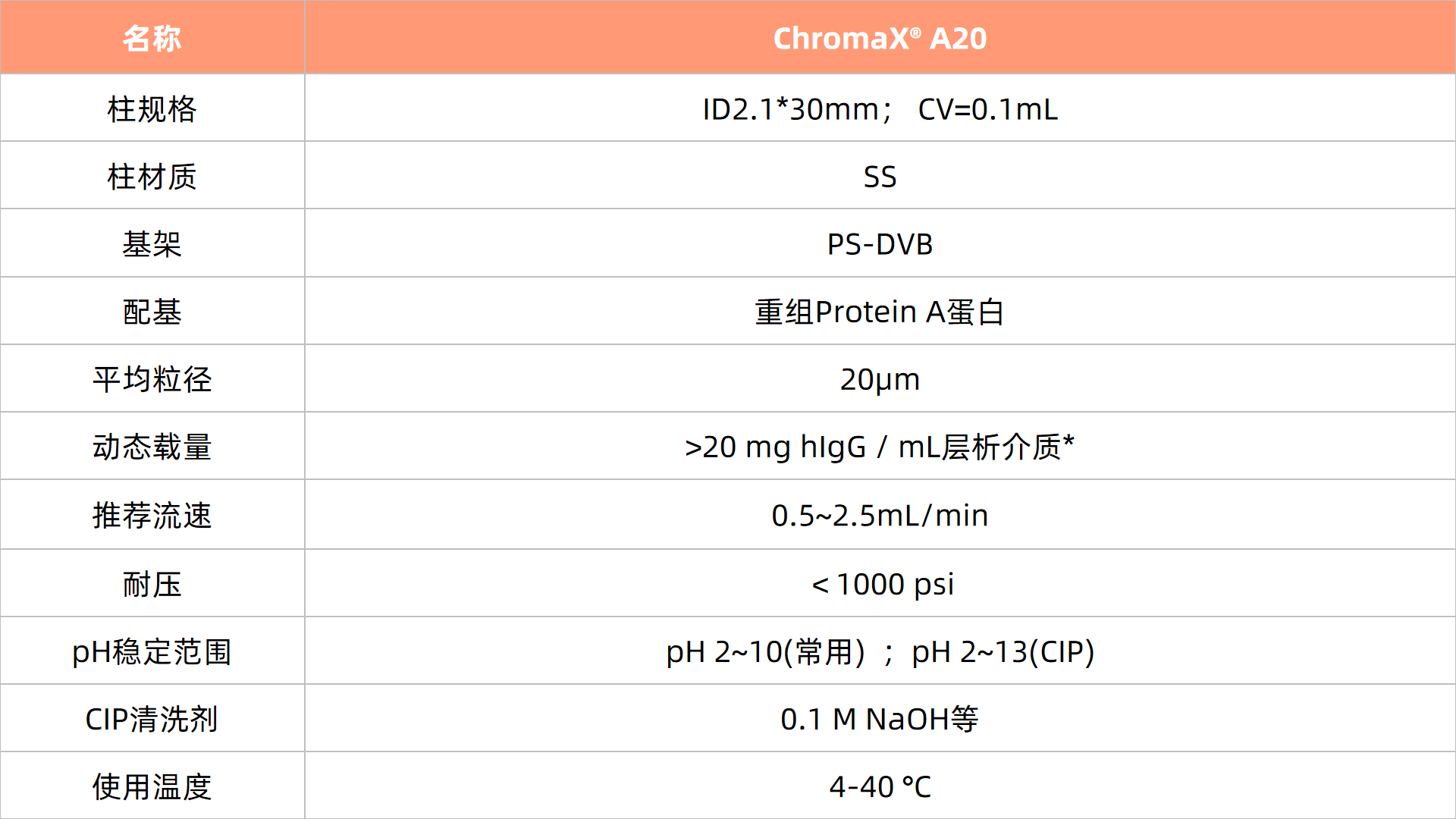
Task: Click the 4-40 °C temperature value
Action: click(x=880, y=786)
